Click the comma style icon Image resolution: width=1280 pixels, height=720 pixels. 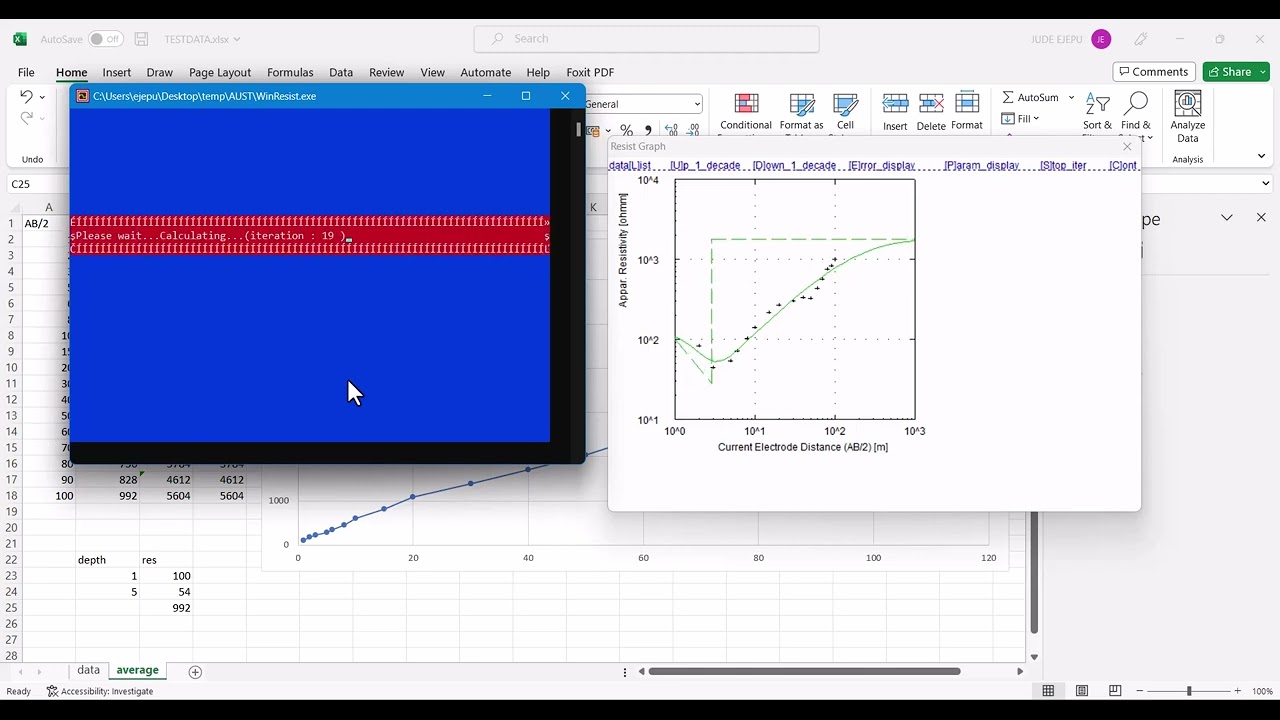point(648,130)
